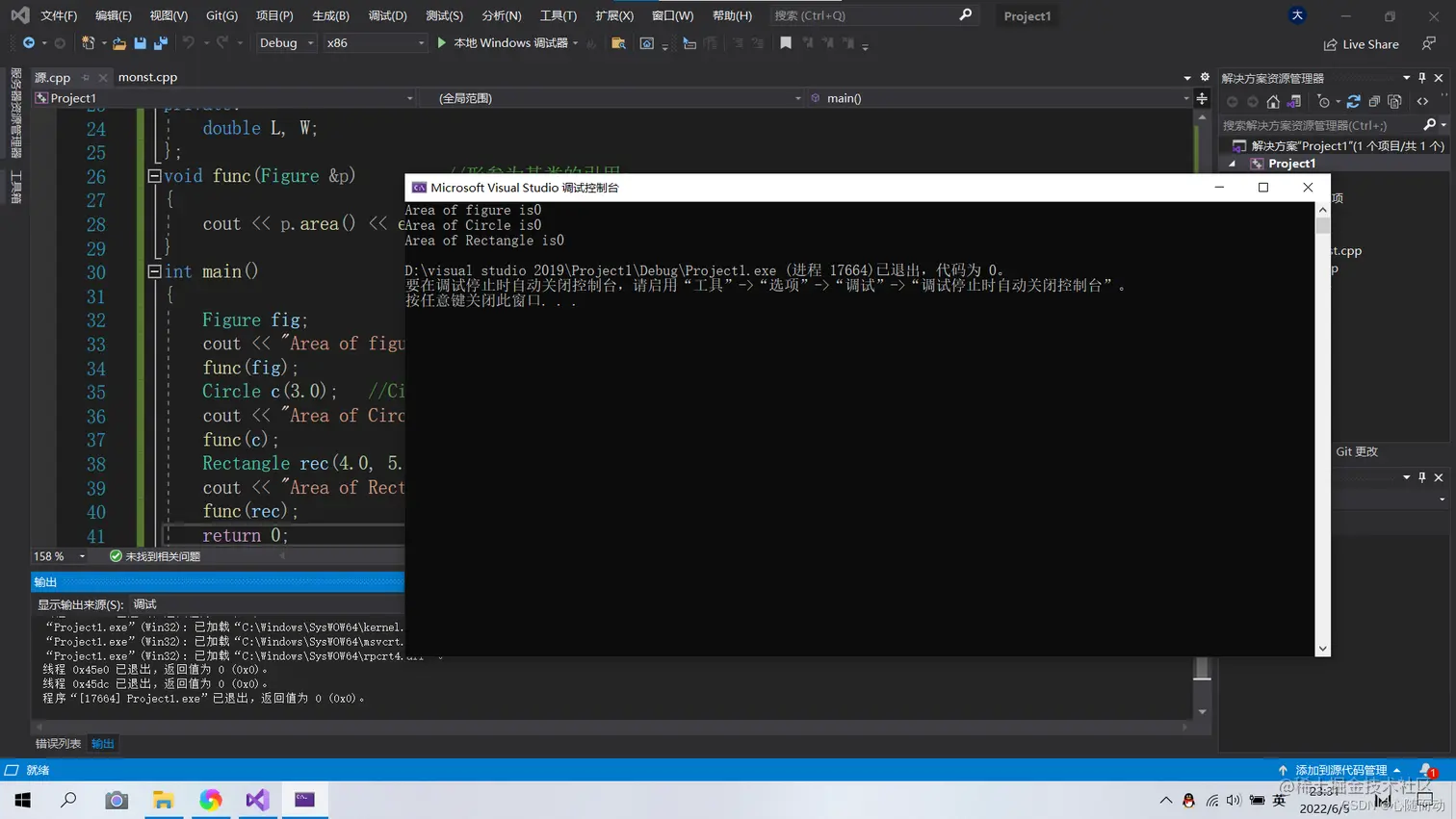This screenshot has width=1456, height=819.
Task: Click the 未找到相关问题 status indicator
Action: pyautogui.click(x=155, y=556)
